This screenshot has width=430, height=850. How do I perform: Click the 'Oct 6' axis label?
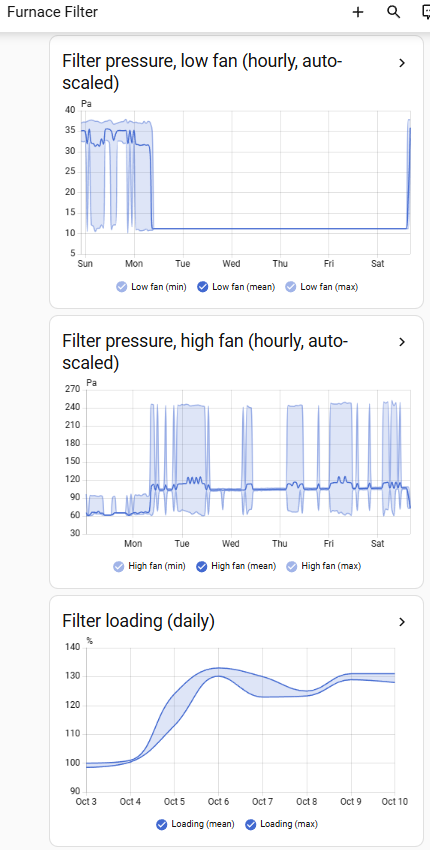pyautogui.click(x=218, y=802)
